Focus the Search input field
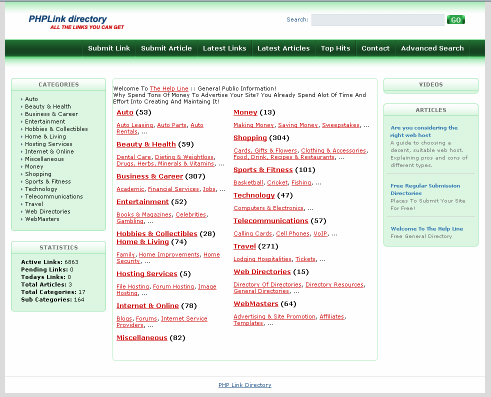The width and height of the screenshot is (491, 397). 378,20
